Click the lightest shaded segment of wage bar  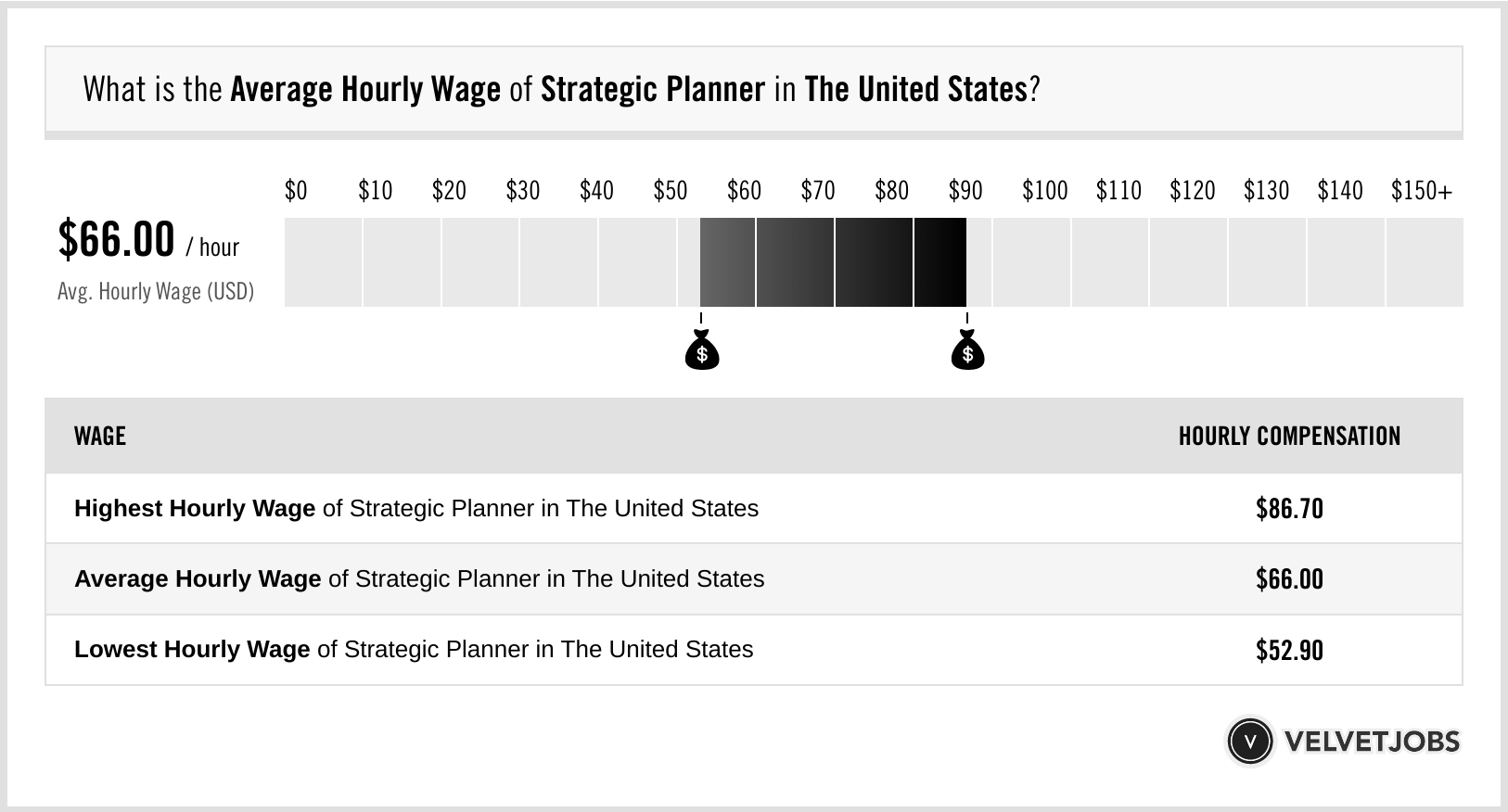click(728, 262)
